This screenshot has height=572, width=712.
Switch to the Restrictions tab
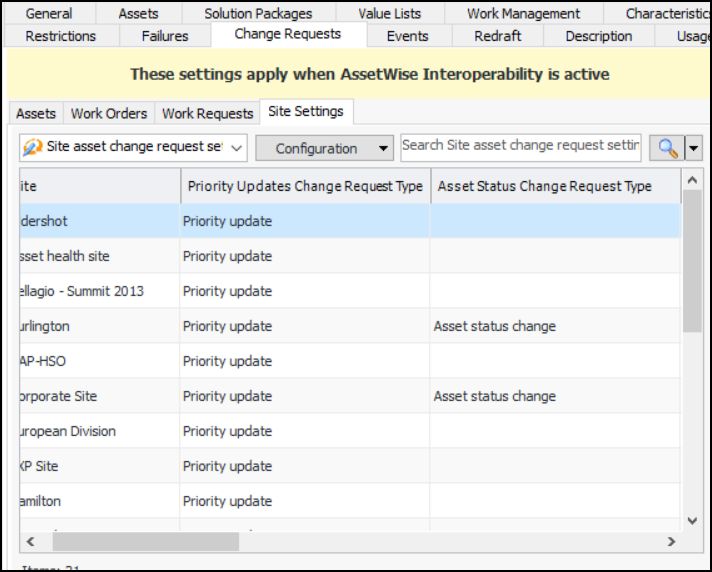(61, 36)
